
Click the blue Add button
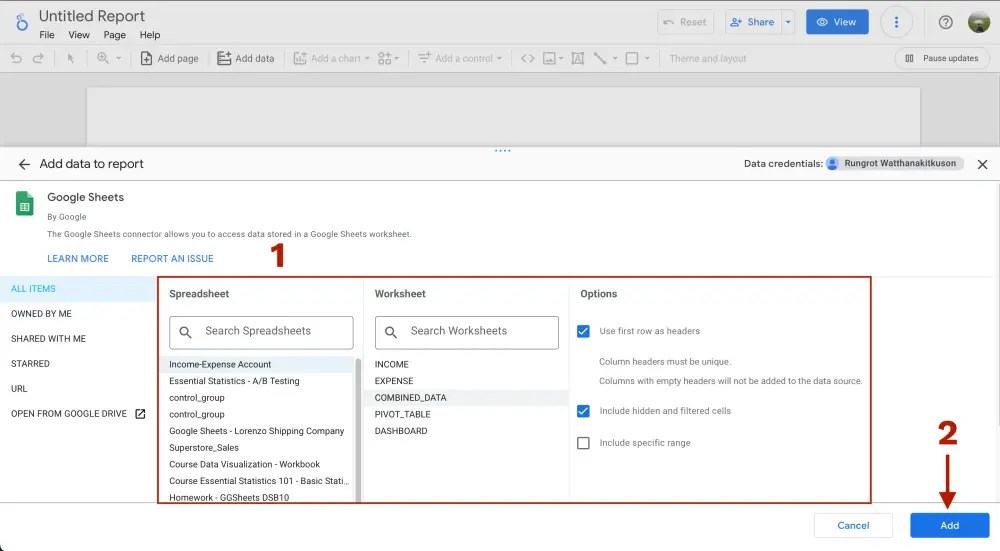949,525
